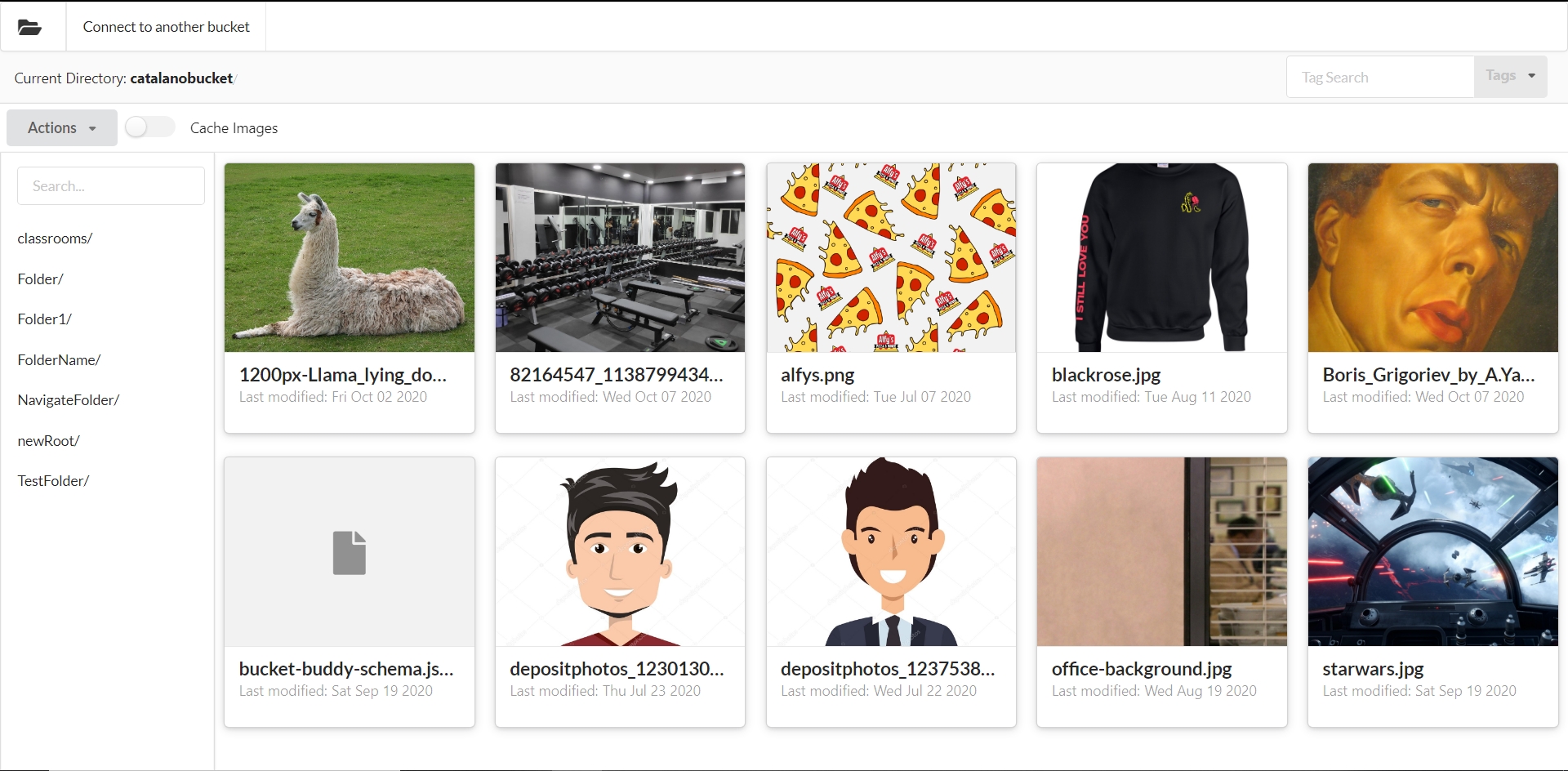Navigate into Folder1/
The image size is (1568, 771).
tap(44, 319)
